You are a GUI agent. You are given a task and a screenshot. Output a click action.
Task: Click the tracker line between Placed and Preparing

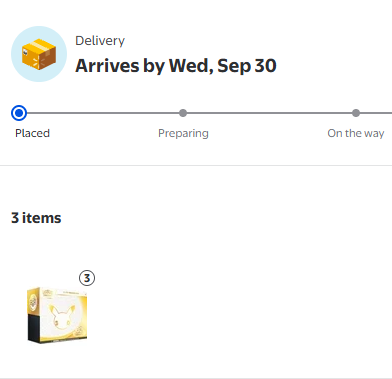[x=103, y=113]
